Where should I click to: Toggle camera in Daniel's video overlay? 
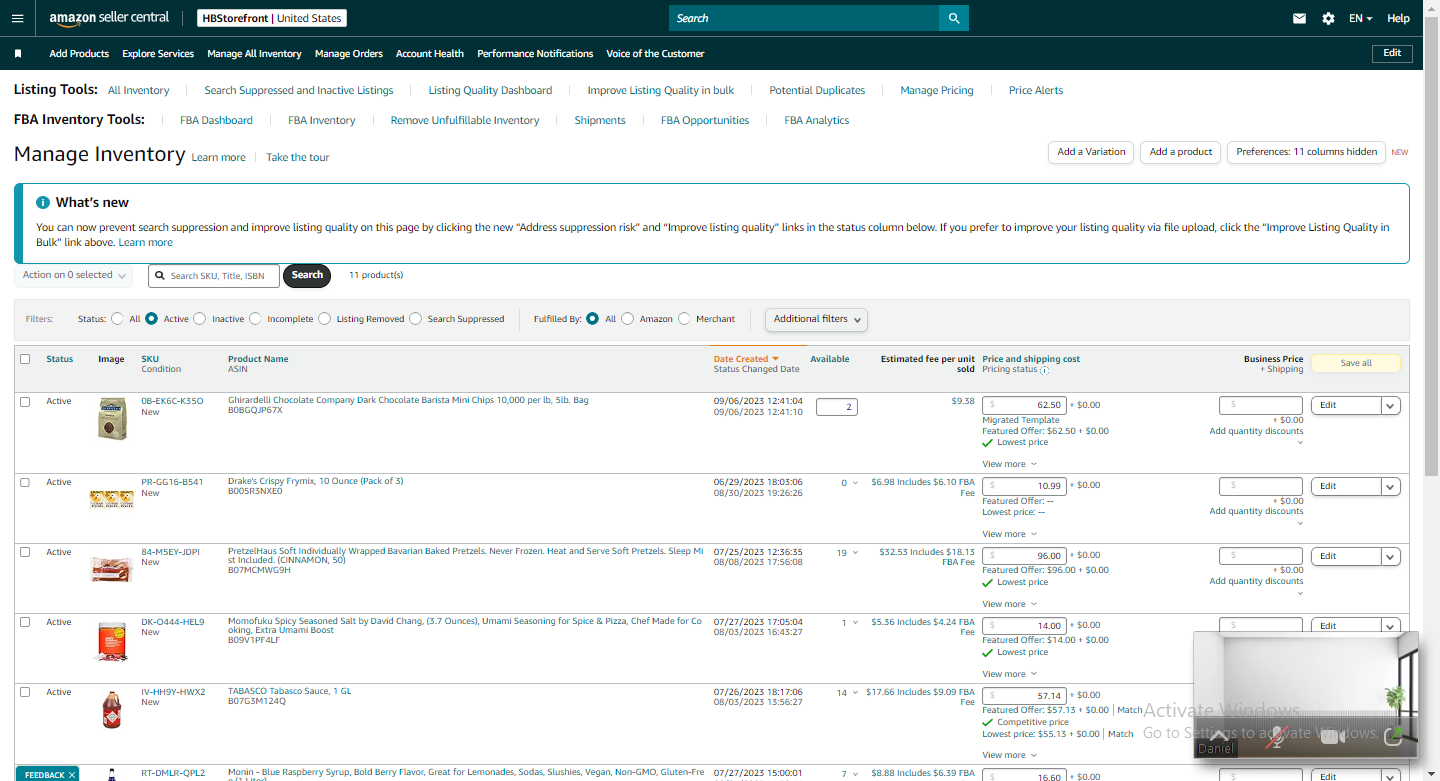click(x=1332, y=737)
